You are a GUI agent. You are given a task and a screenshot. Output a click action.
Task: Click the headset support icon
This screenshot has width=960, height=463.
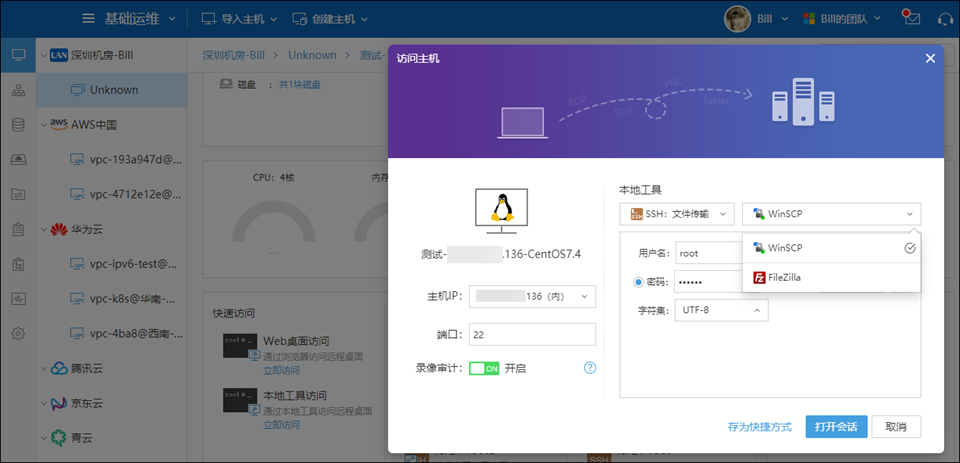point(945,19)
